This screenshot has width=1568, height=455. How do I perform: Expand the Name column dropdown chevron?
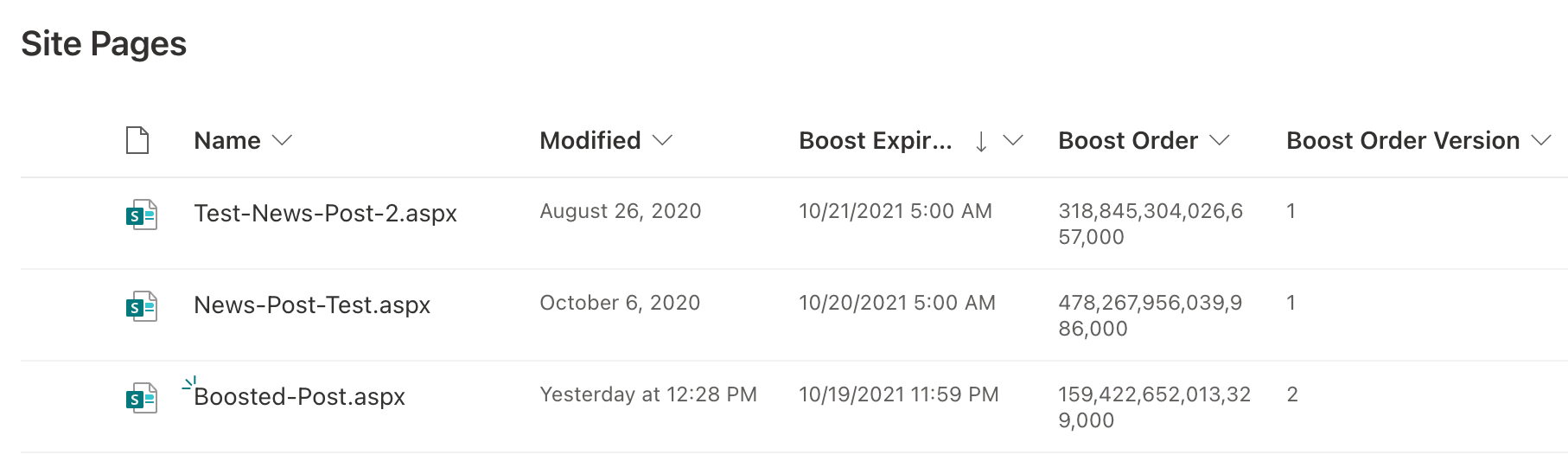tap(283, 141)
